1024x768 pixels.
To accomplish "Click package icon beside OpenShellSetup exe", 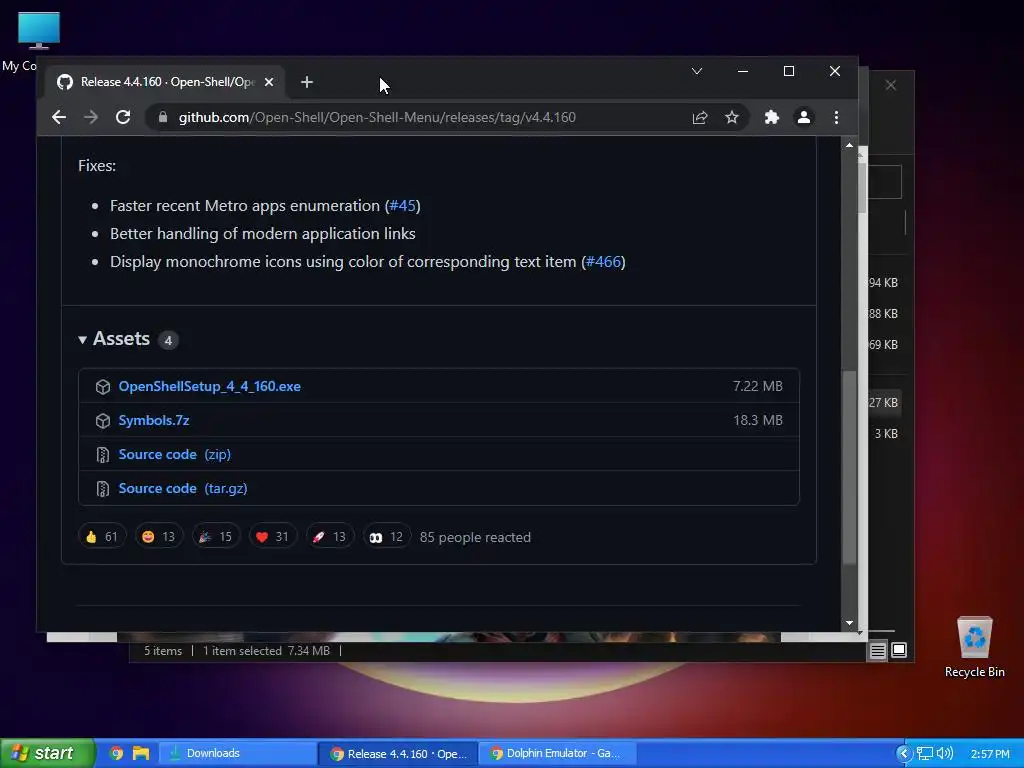I will (103, 387).
